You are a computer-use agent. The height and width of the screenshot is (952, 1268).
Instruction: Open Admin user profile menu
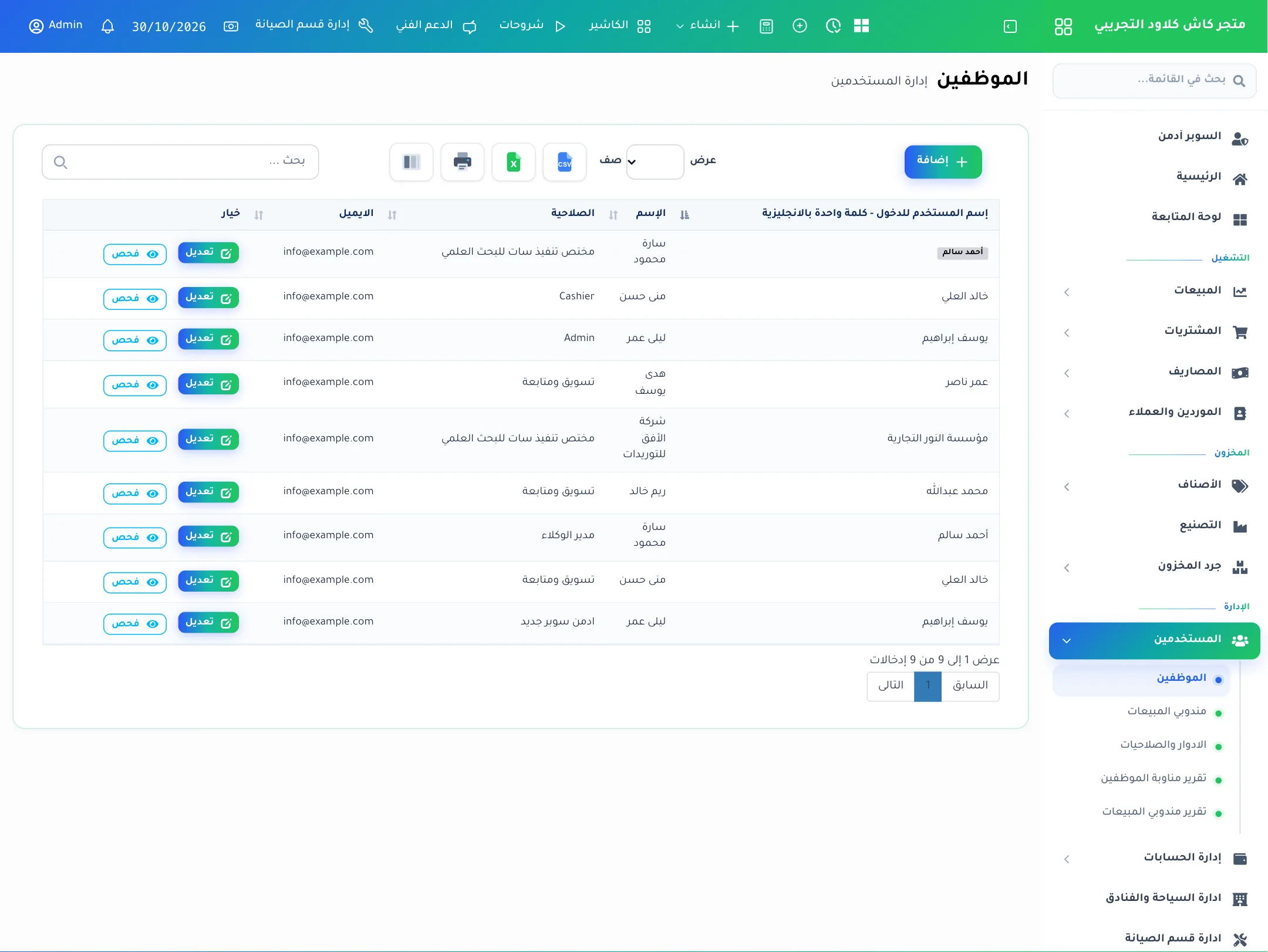[x=56, y=26]
